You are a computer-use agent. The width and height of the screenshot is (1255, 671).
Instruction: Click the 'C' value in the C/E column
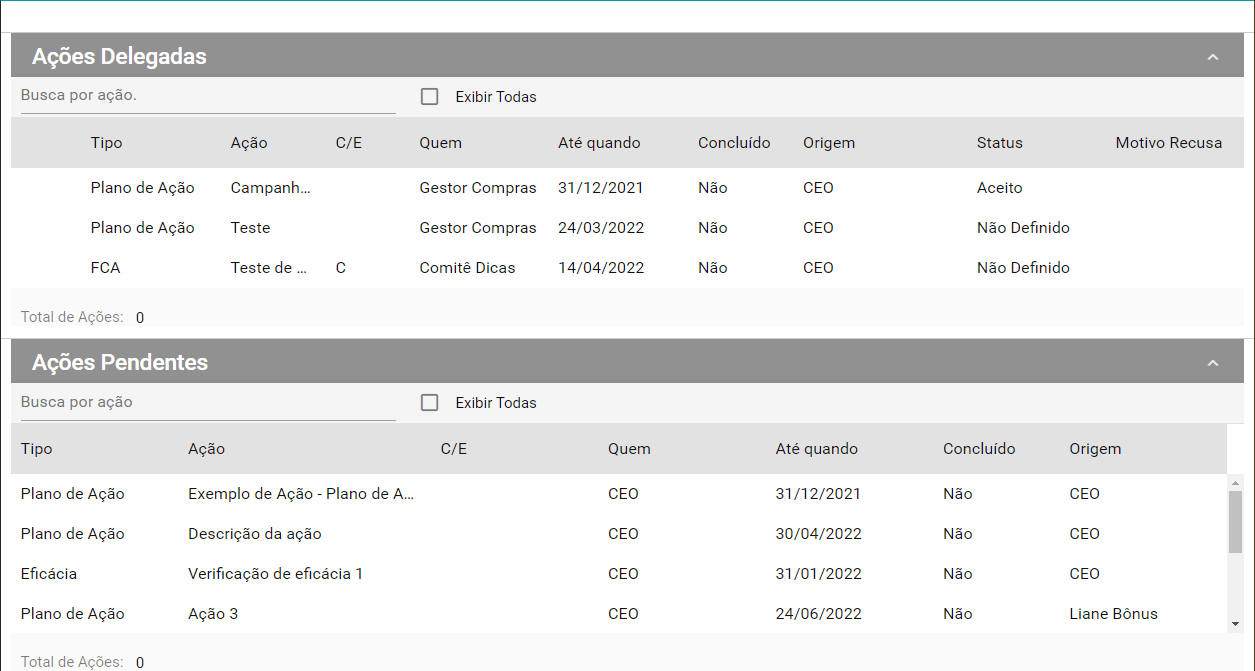click(x=341, y=268)
